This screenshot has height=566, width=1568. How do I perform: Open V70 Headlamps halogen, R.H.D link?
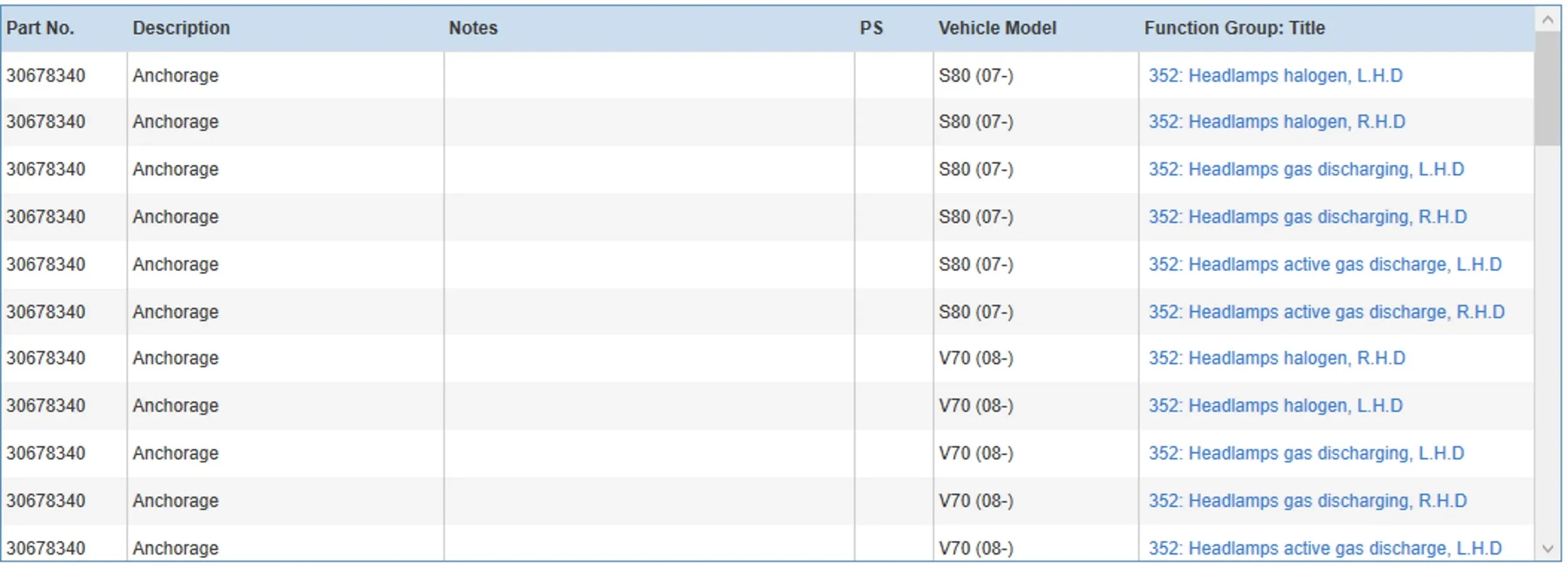1276,358
